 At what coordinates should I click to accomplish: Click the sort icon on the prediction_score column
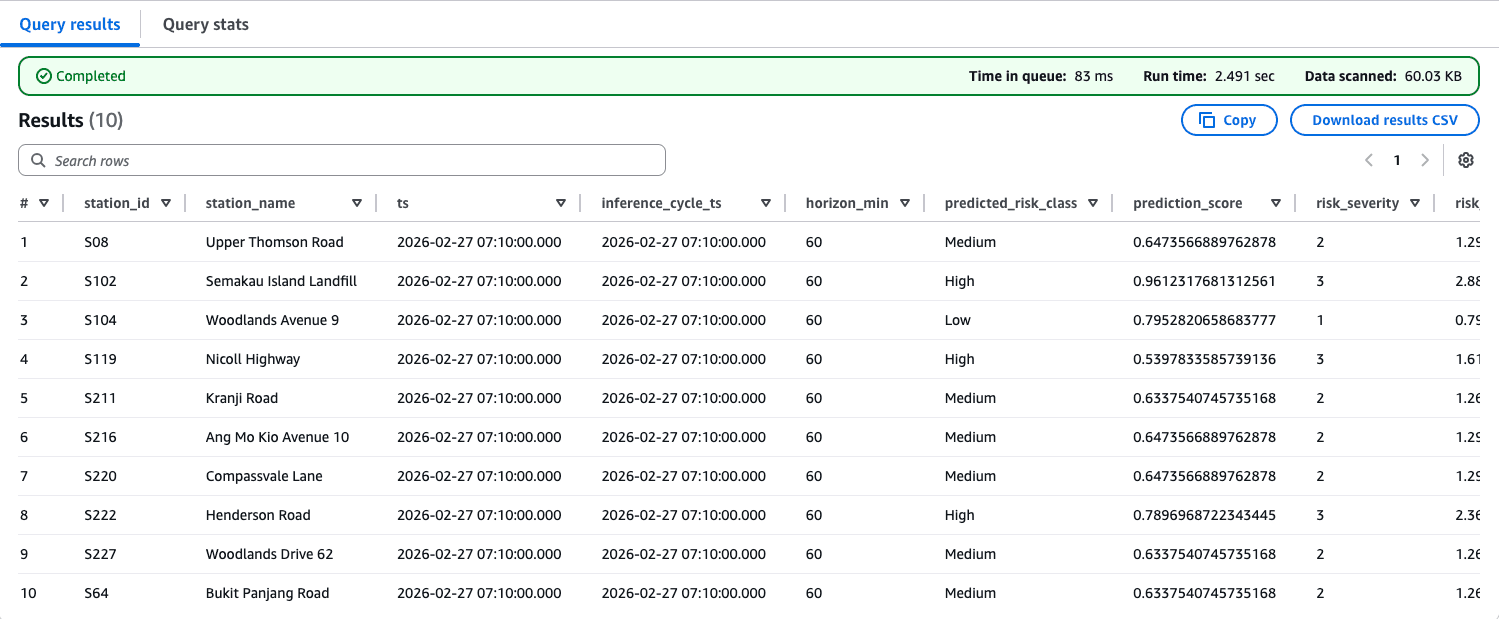pos(1276,202)
